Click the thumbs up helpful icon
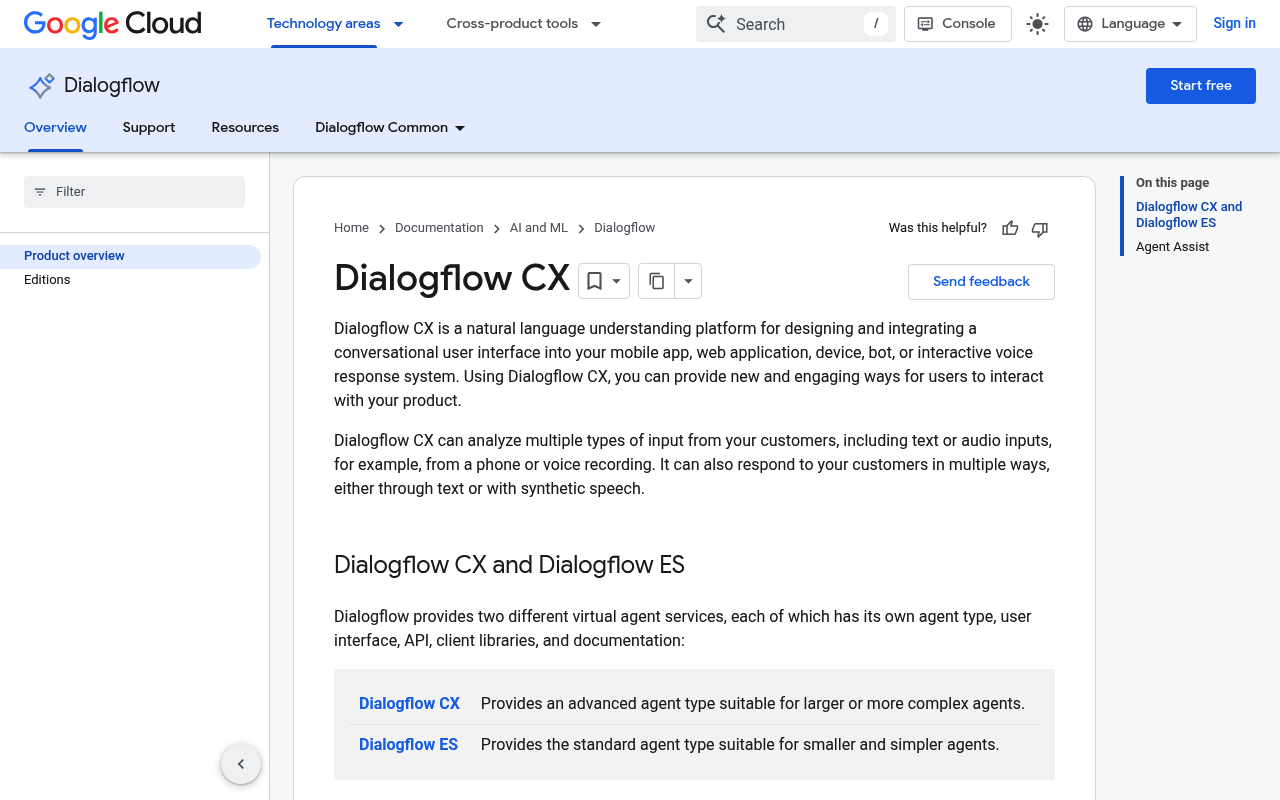Viewport: 1280px width, 800px height. 1010,229
